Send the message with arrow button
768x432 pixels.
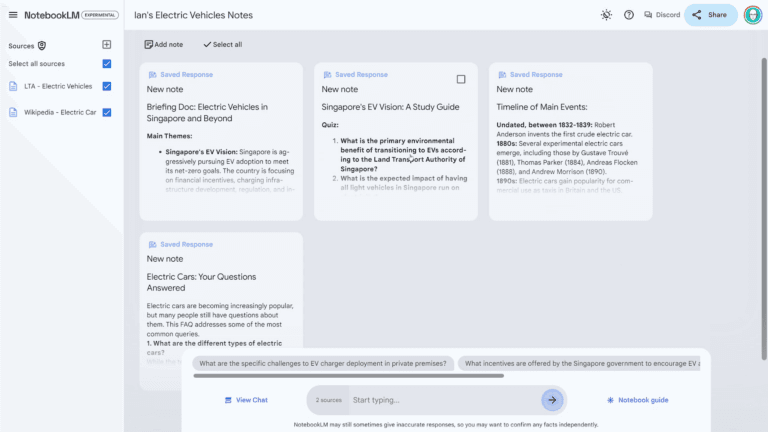(x=552, y=400)
